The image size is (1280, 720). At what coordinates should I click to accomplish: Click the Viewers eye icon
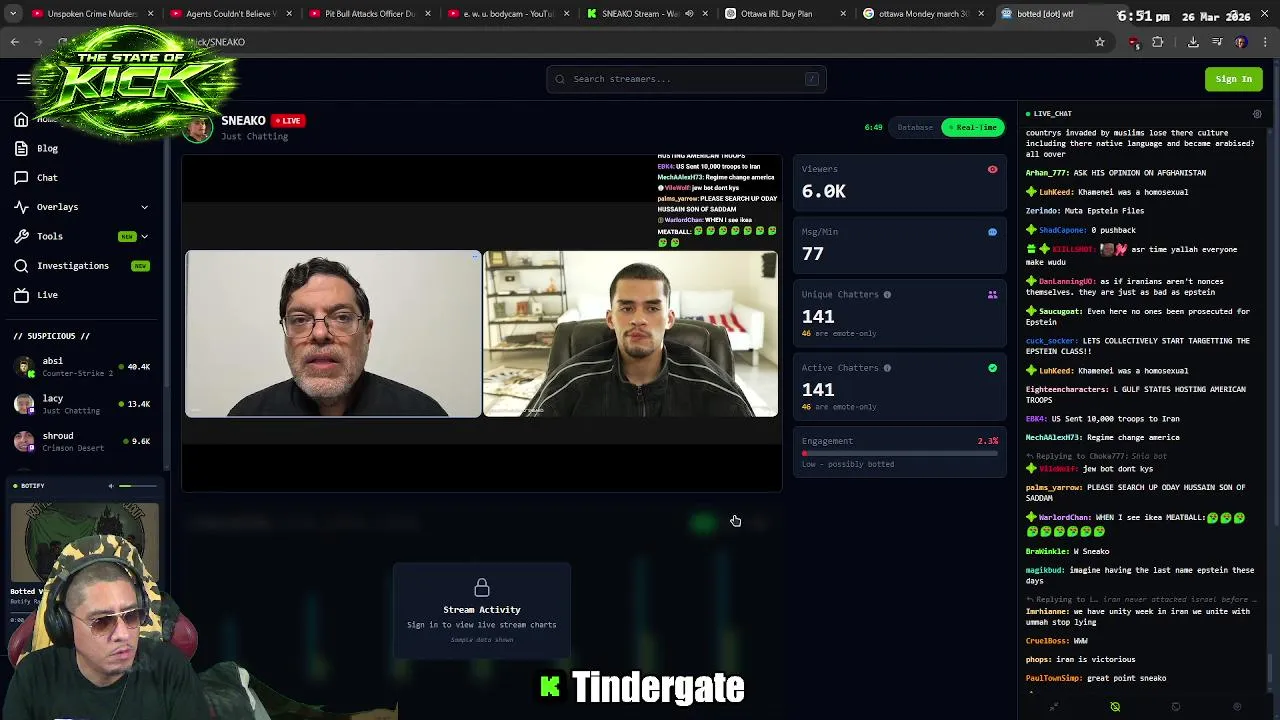pos(992,170)
